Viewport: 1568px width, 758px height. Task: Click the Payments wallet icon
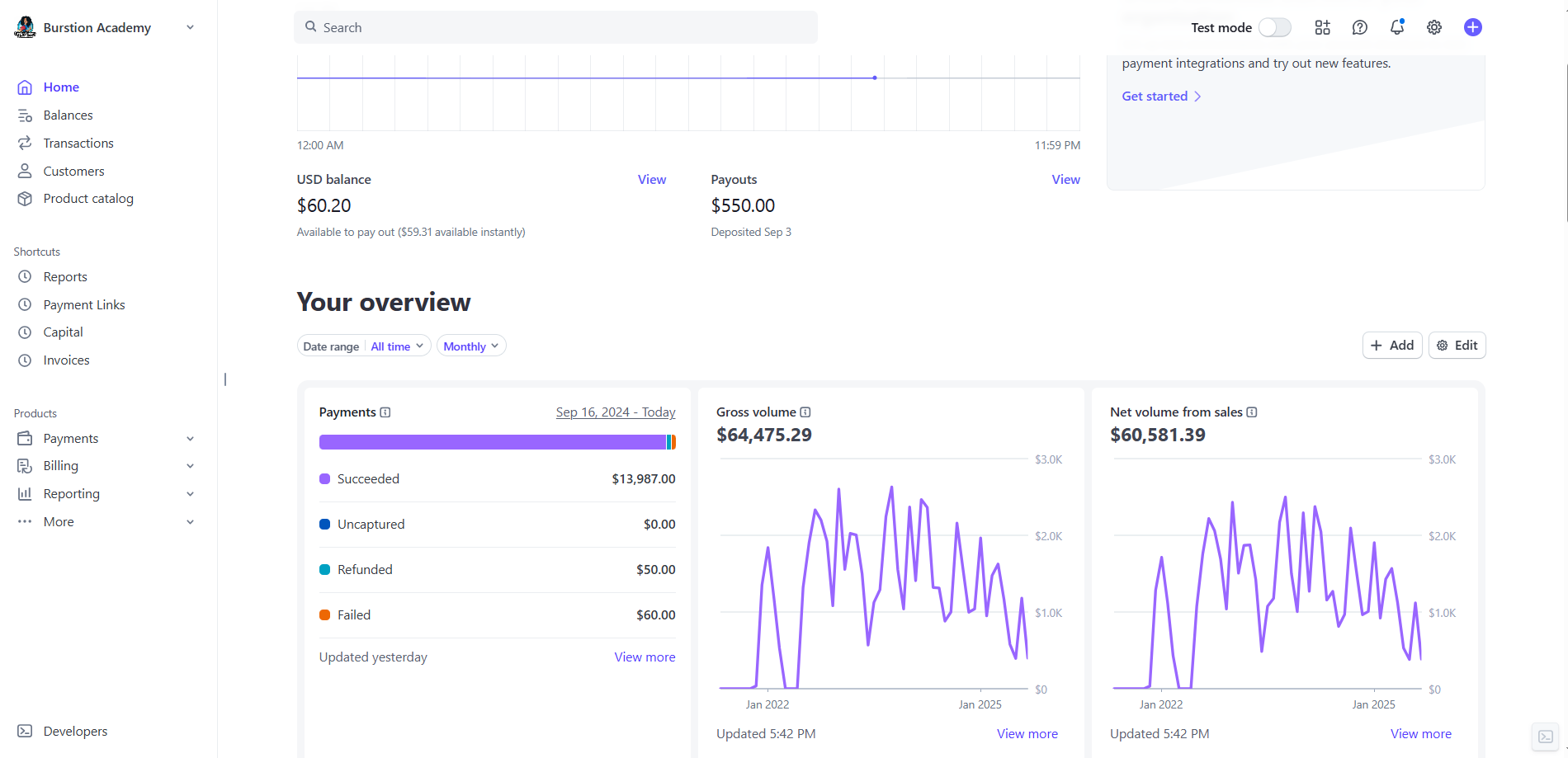25,439
